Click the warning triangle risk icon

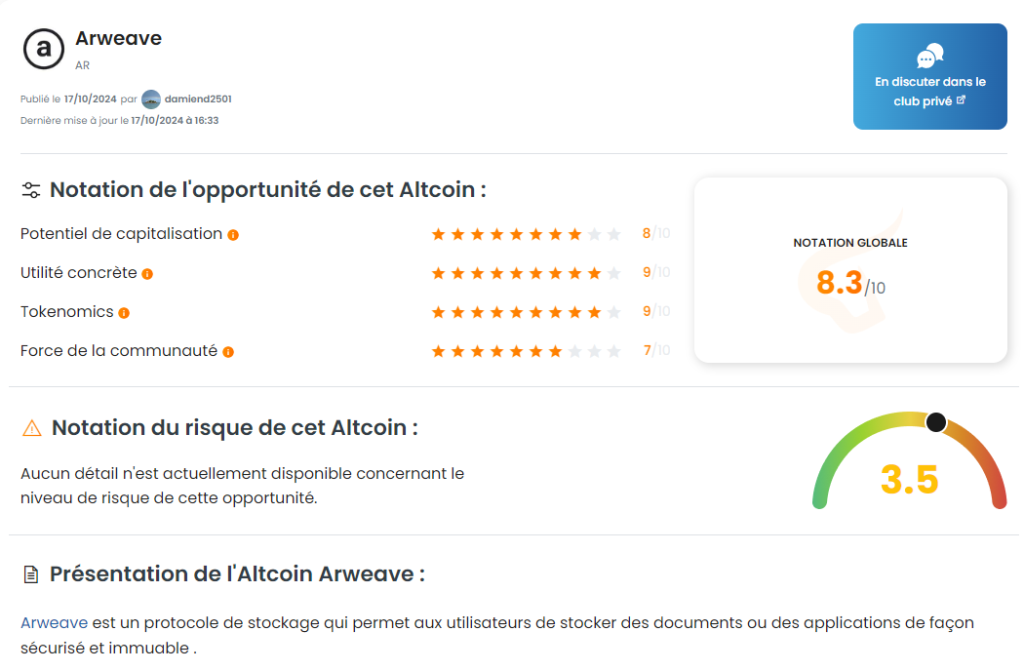32,428
